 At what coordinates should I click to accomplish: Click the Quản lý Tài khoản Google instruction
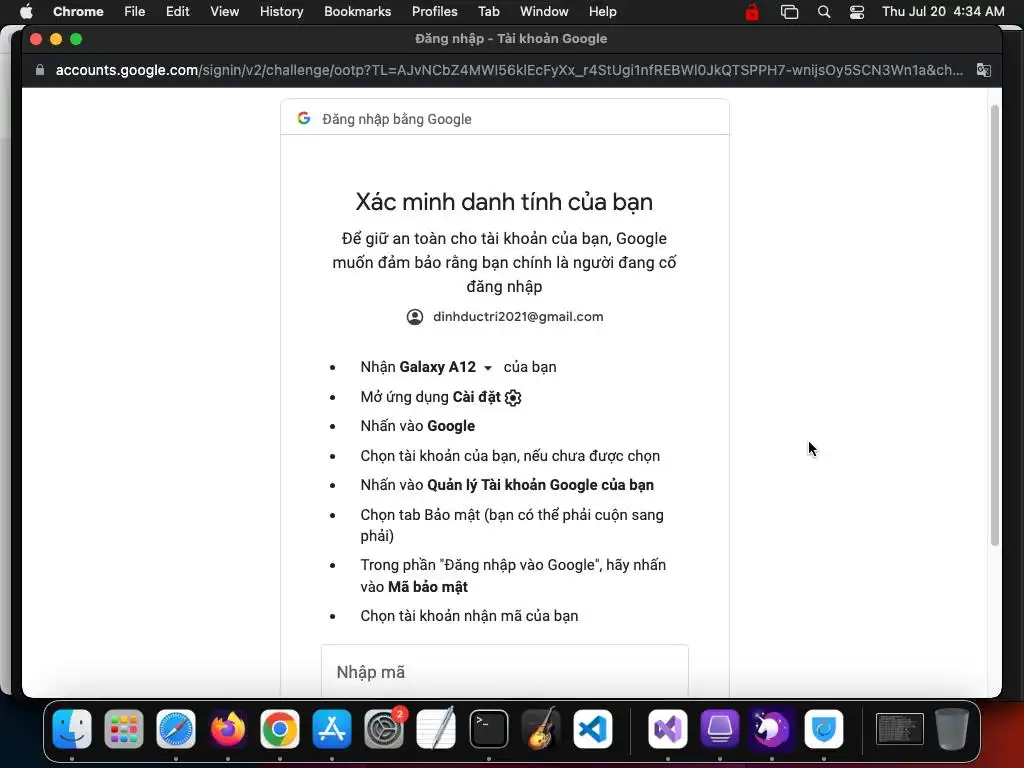[x=507, y=485]
